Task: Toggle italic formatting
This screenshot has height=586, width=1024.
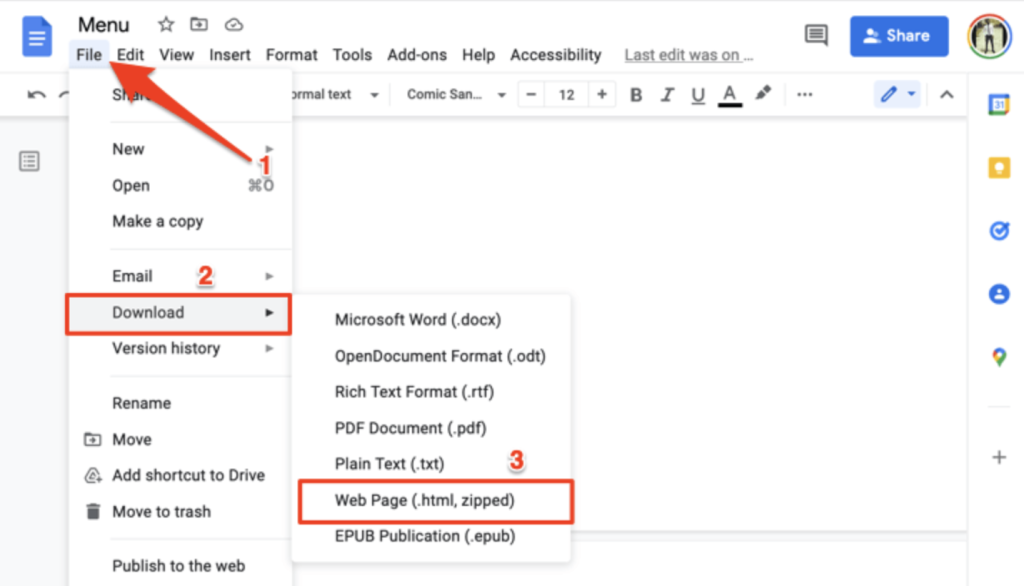Action: coord(667,95)
